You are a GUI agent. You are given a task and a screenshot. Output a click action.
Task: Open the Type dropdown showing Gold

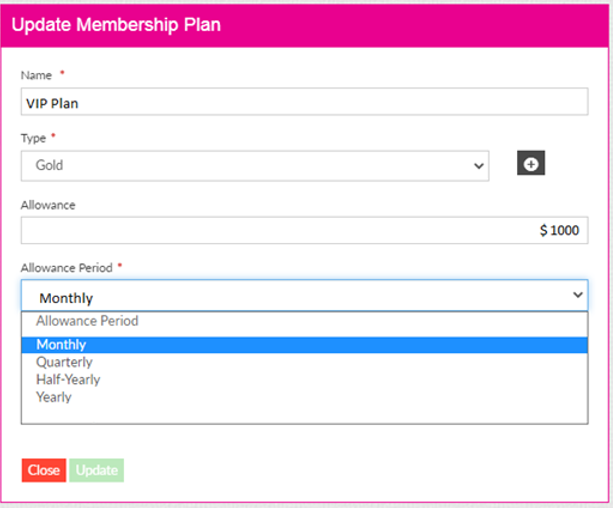click(254, 166)
